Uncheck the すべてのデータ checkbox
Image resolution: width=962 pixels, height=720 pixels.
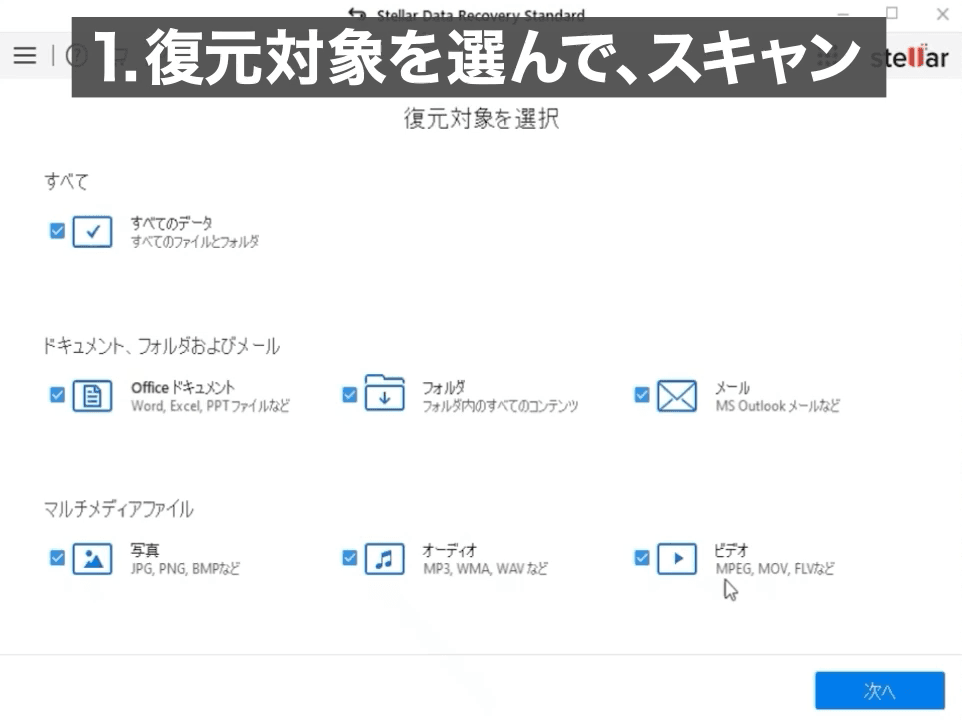tap(57, 230)
